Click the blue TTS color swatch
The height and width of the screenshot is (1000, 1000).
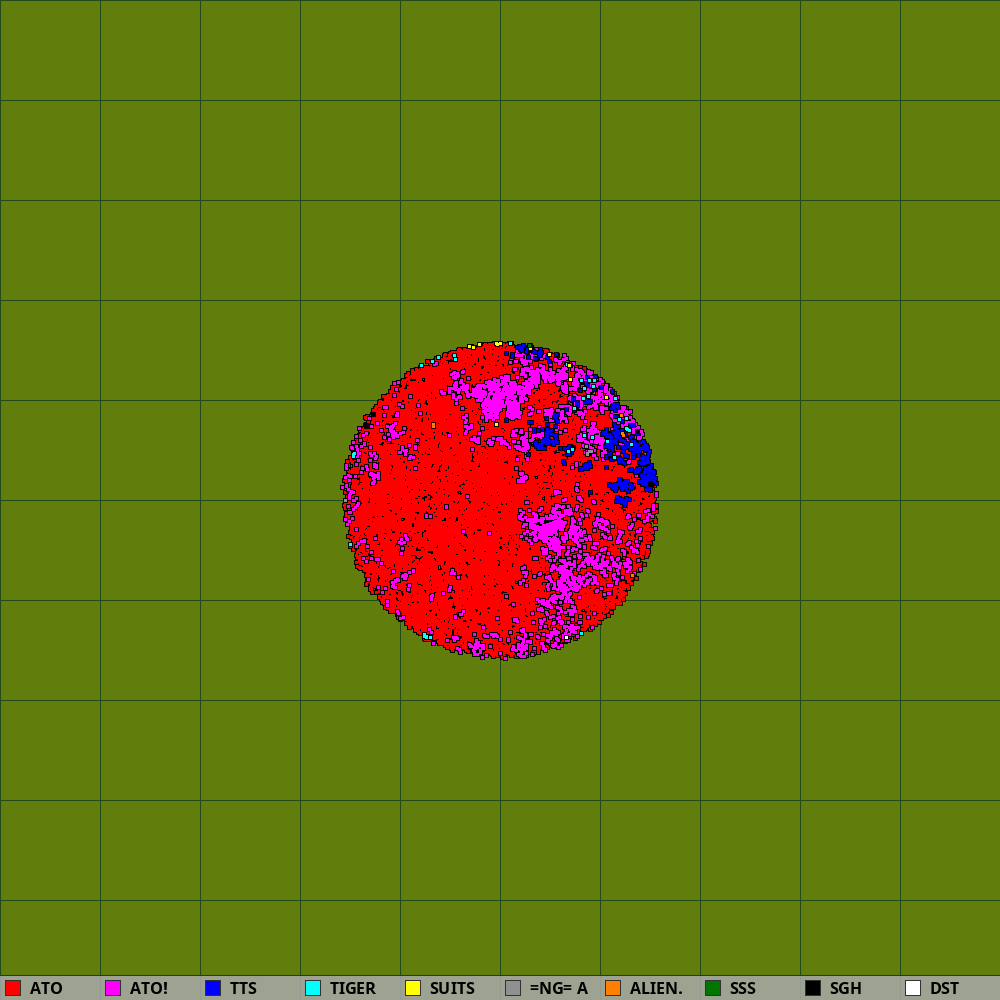coord(213,988)
